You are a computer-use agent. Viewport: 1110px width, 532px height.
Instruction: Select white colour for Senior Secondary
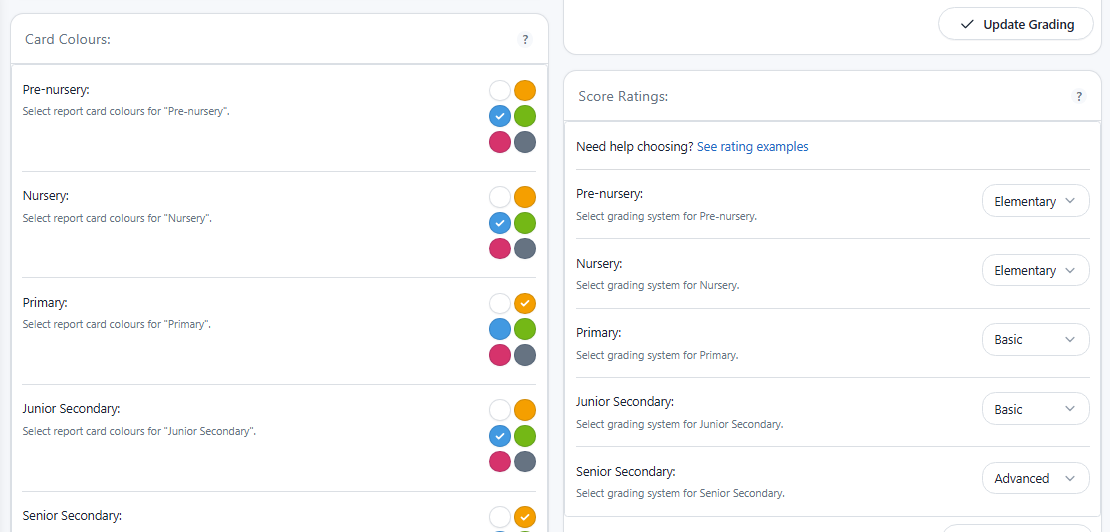pos(500,517)
